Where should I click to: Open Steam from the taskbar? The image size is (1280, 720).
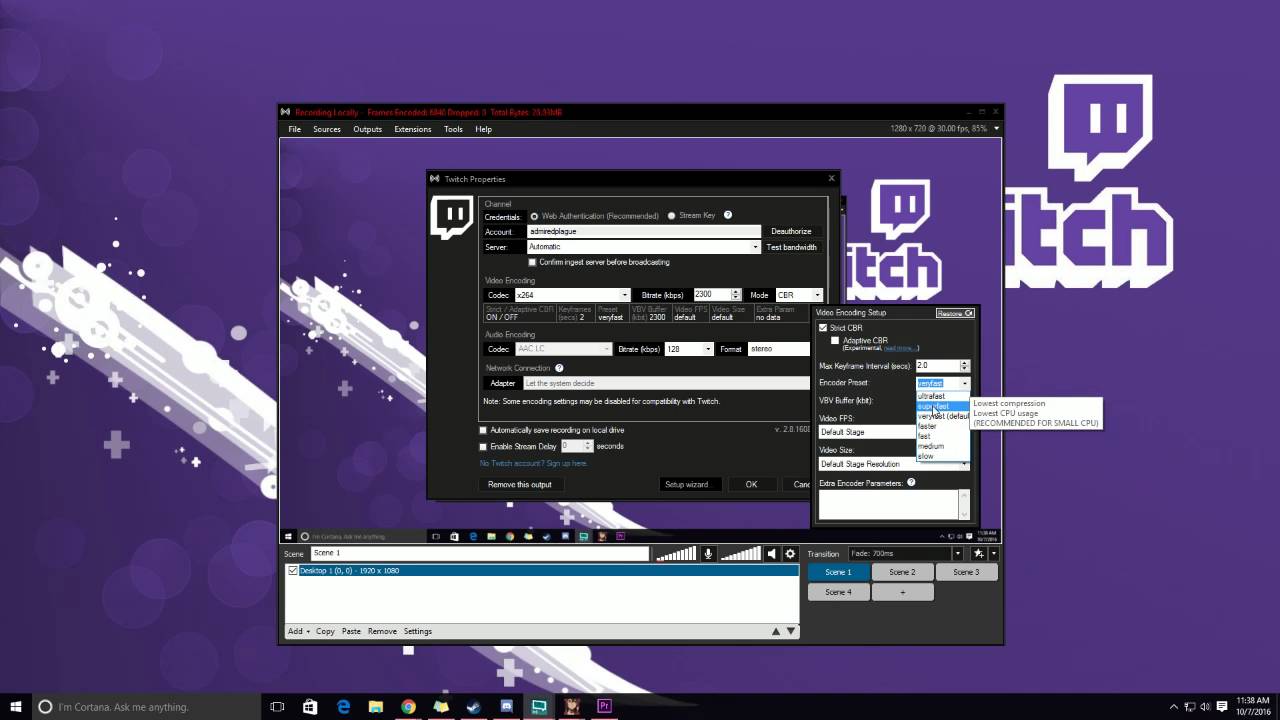click(x=473, y=707)
